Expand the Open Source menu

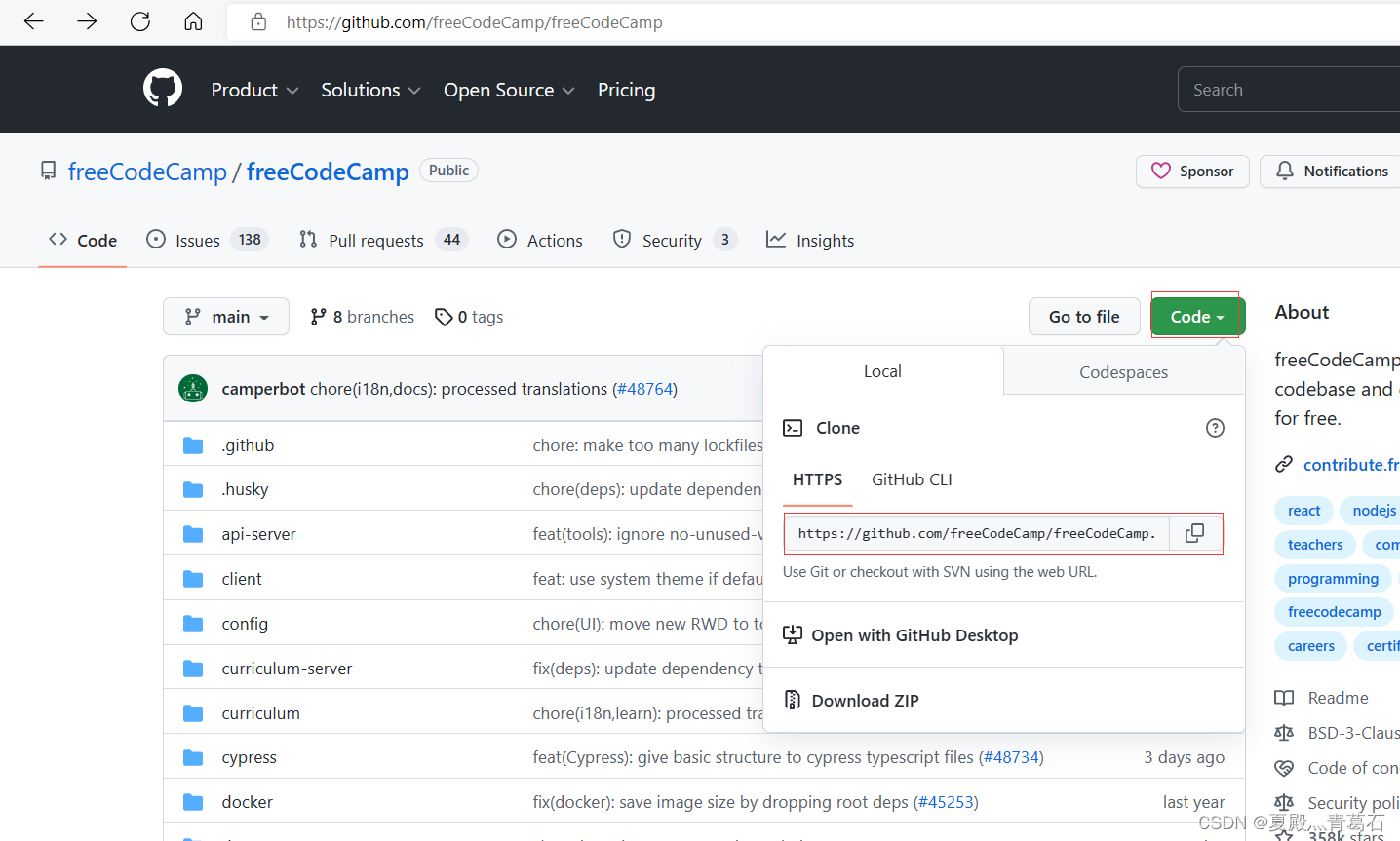tap(509, 90)
